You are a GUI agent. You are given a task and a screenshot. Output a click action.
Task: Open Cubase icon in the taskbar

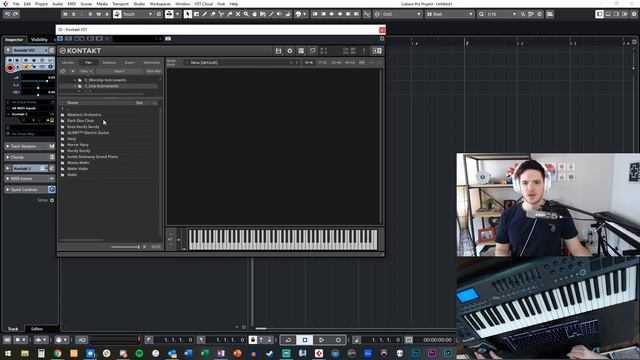319,353
